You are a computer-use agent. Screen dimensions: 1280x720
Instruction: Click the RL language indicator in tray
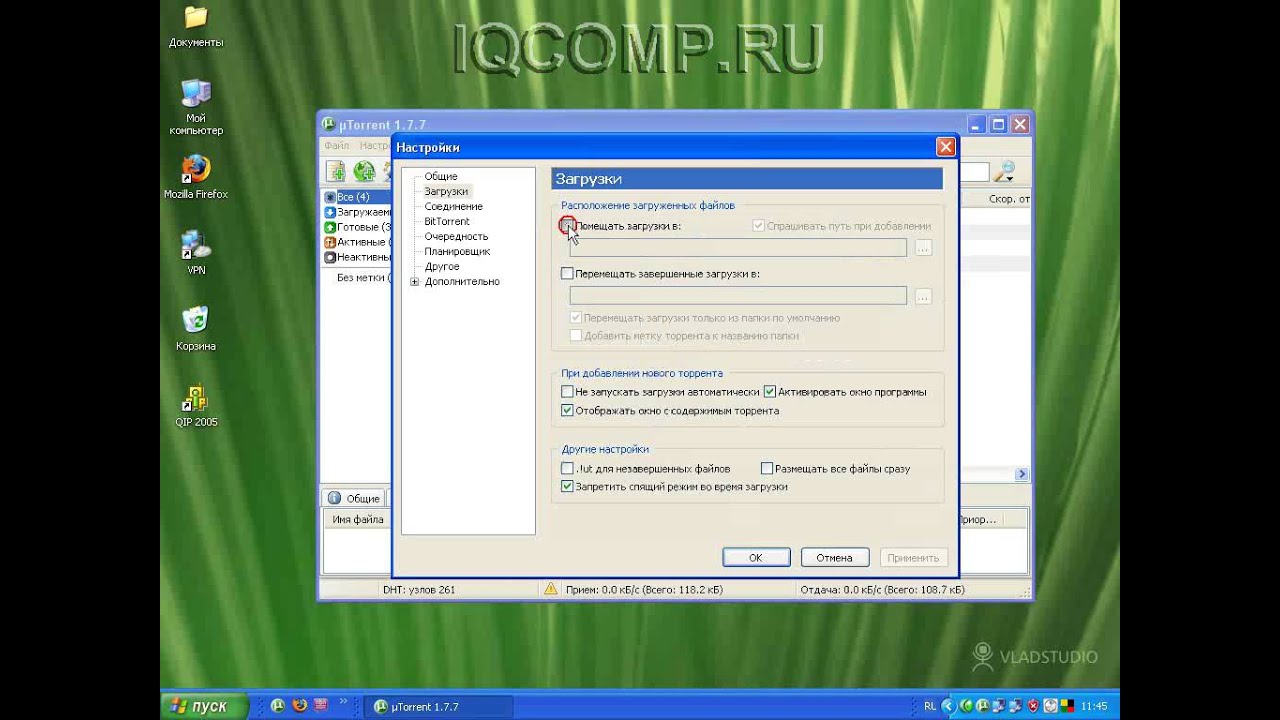930,706
